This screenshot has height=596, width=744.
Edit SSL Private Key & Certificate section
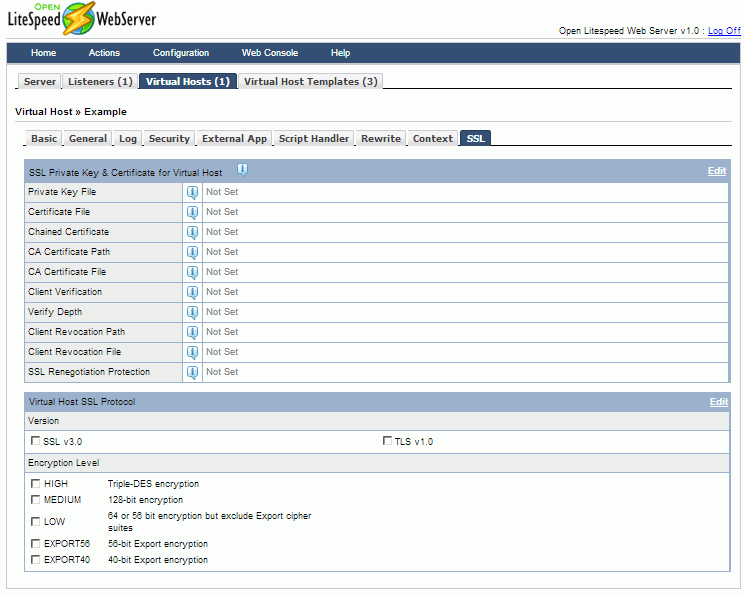click(717, 171)
